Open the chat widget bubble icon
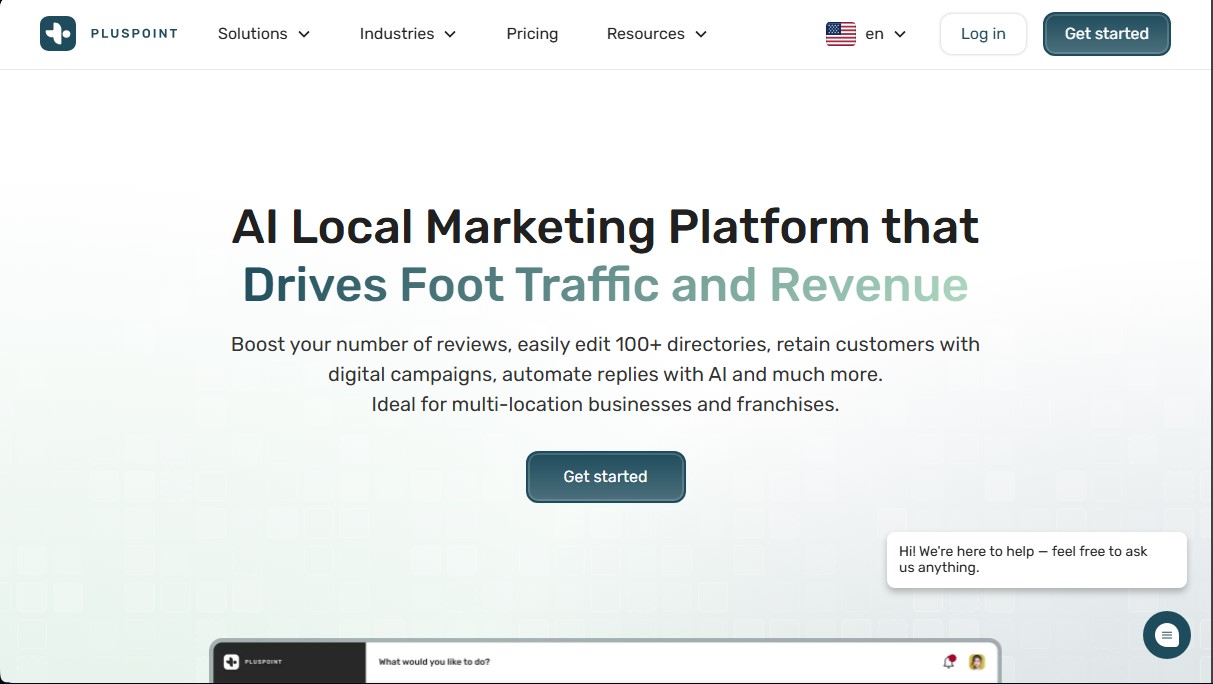The height and width of the screenshot is (684, 1213). (x=1167, y=635)
